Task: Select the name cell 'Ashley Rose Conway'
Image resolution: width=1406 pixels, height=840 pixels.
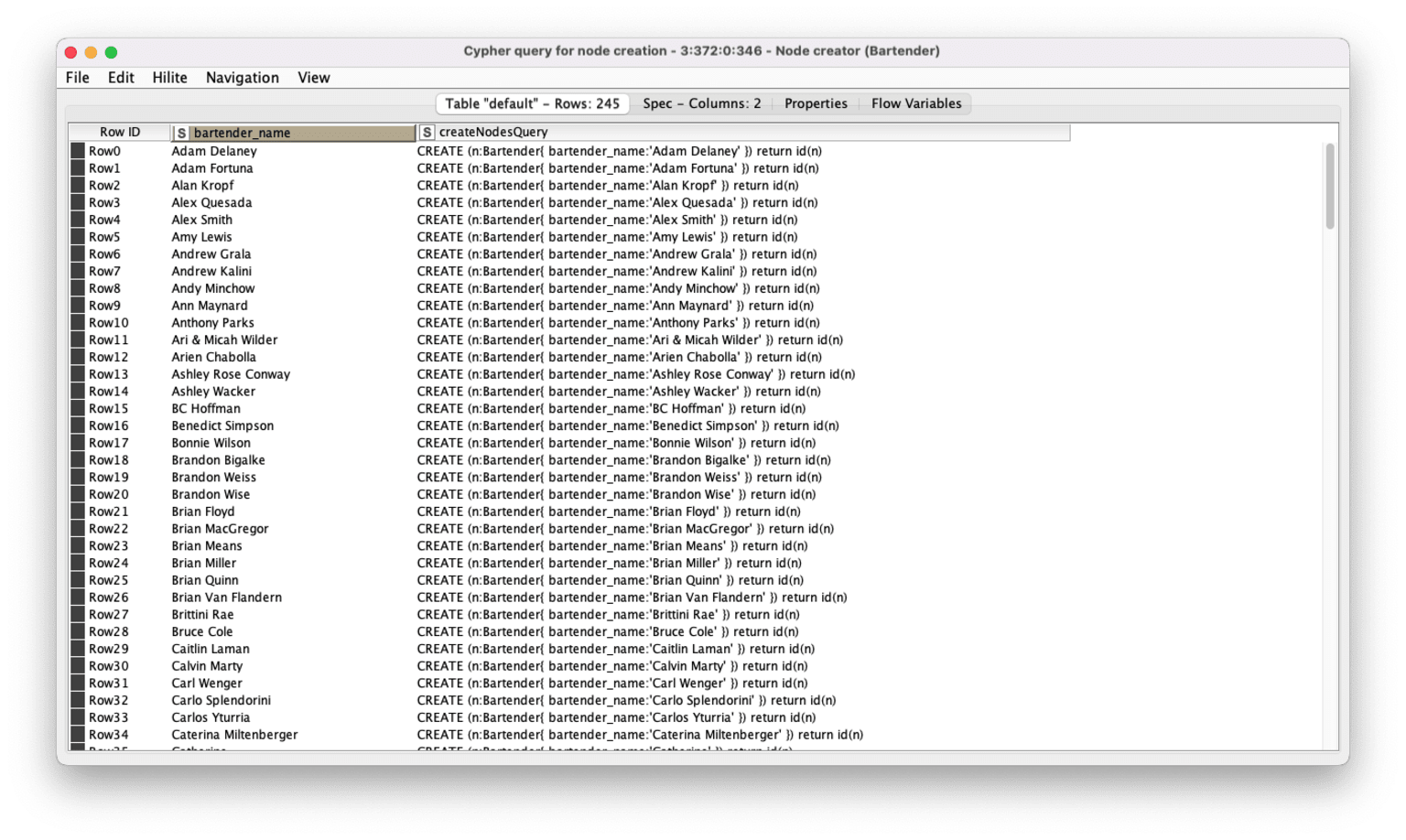Action: (293, 374)
